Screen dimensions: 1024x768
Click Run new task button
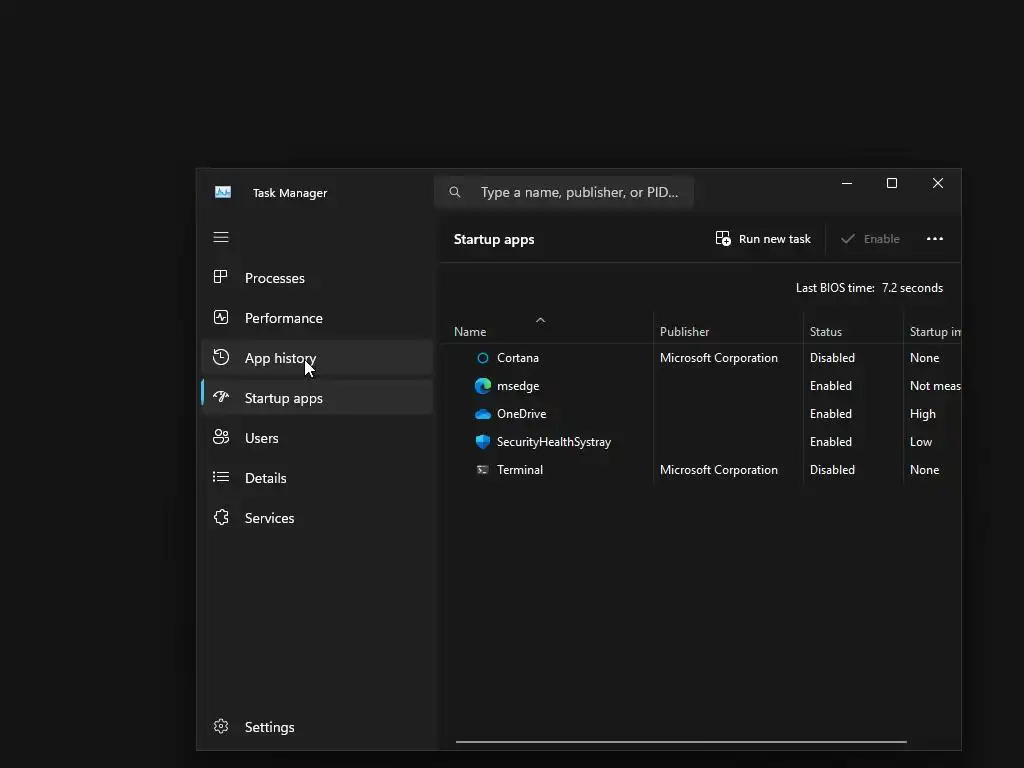763,239
